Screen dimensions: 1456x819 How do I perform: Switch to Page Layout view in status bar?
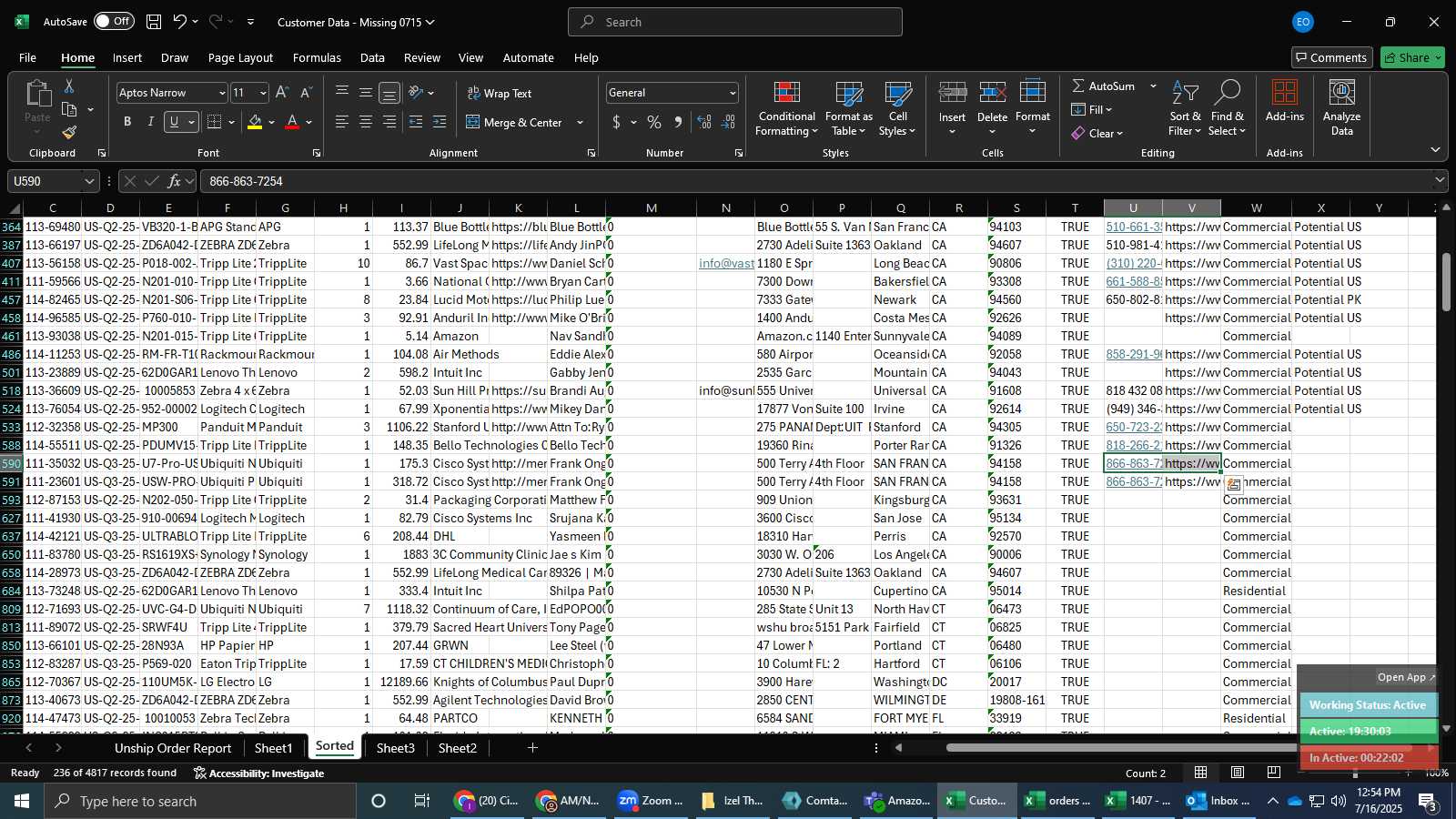click(1238, 773)
